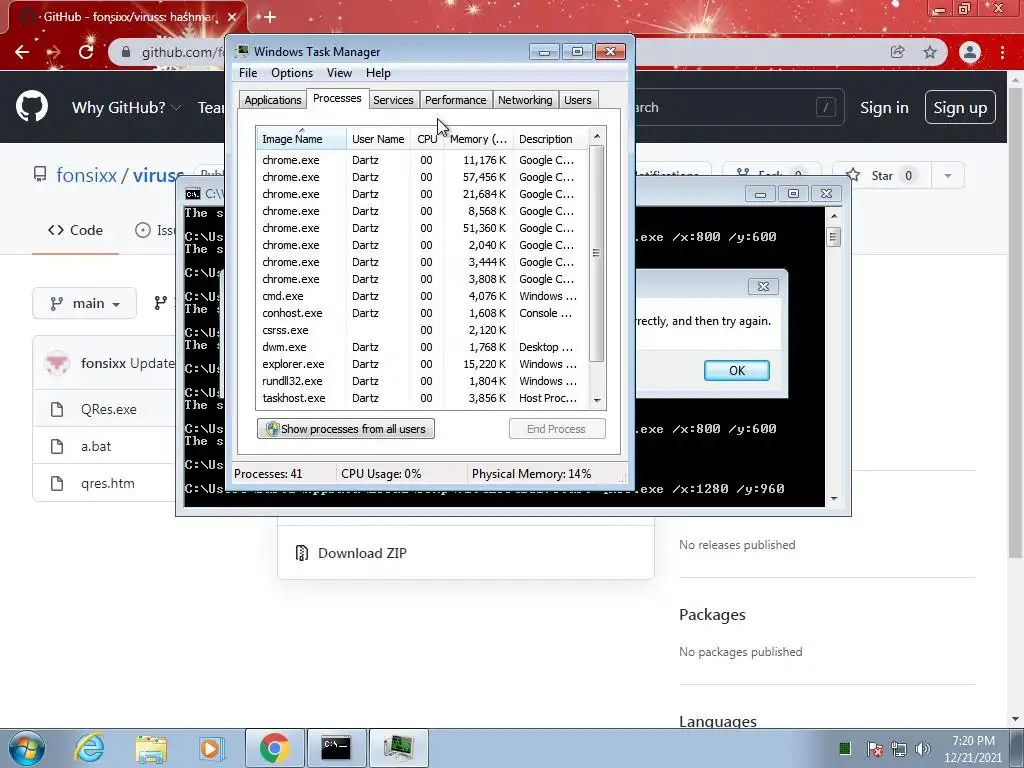
Task: Click Task Manager process list scrollbar
Action: click(x=596, y=253)
